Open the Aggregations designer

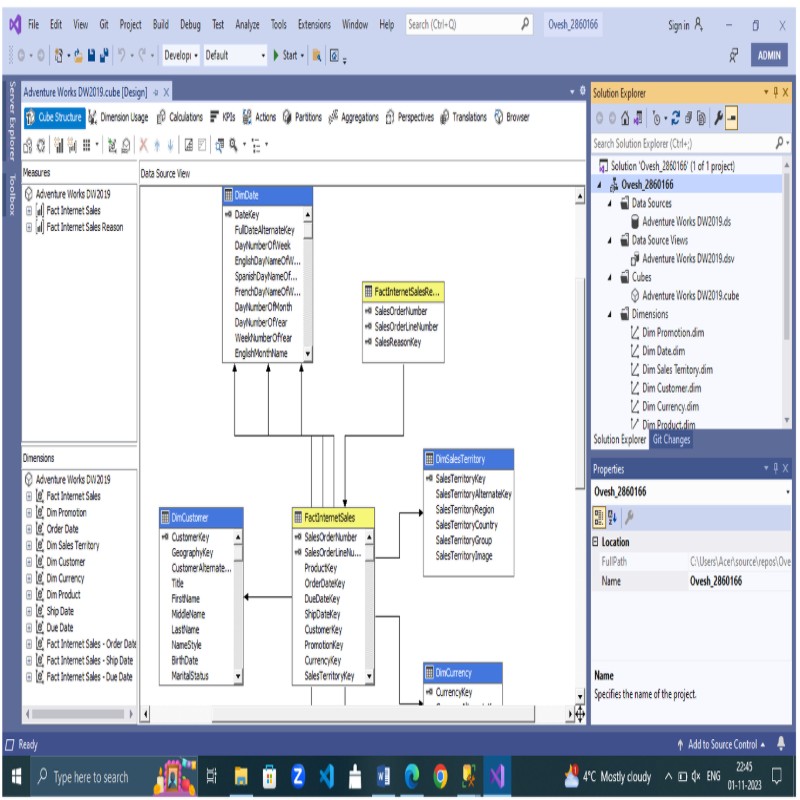click(x=359, y=117)
